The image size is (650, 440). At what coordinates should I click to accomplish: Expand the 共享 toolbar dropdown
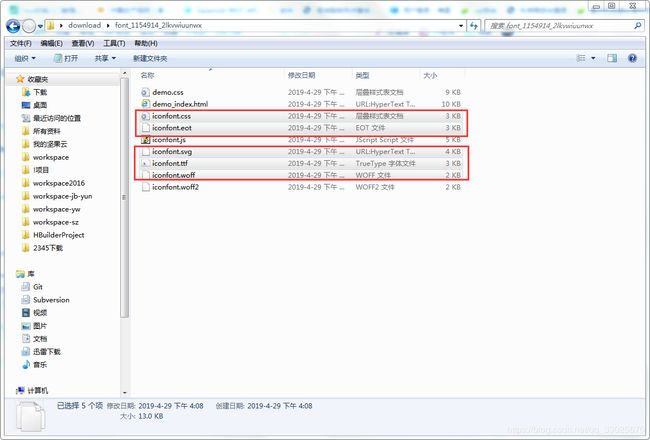(105, 58)
